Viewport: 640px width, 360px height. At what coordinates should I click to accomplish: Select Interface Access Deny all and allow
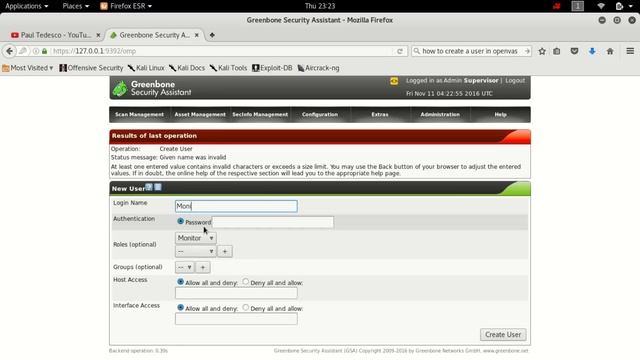245,307
